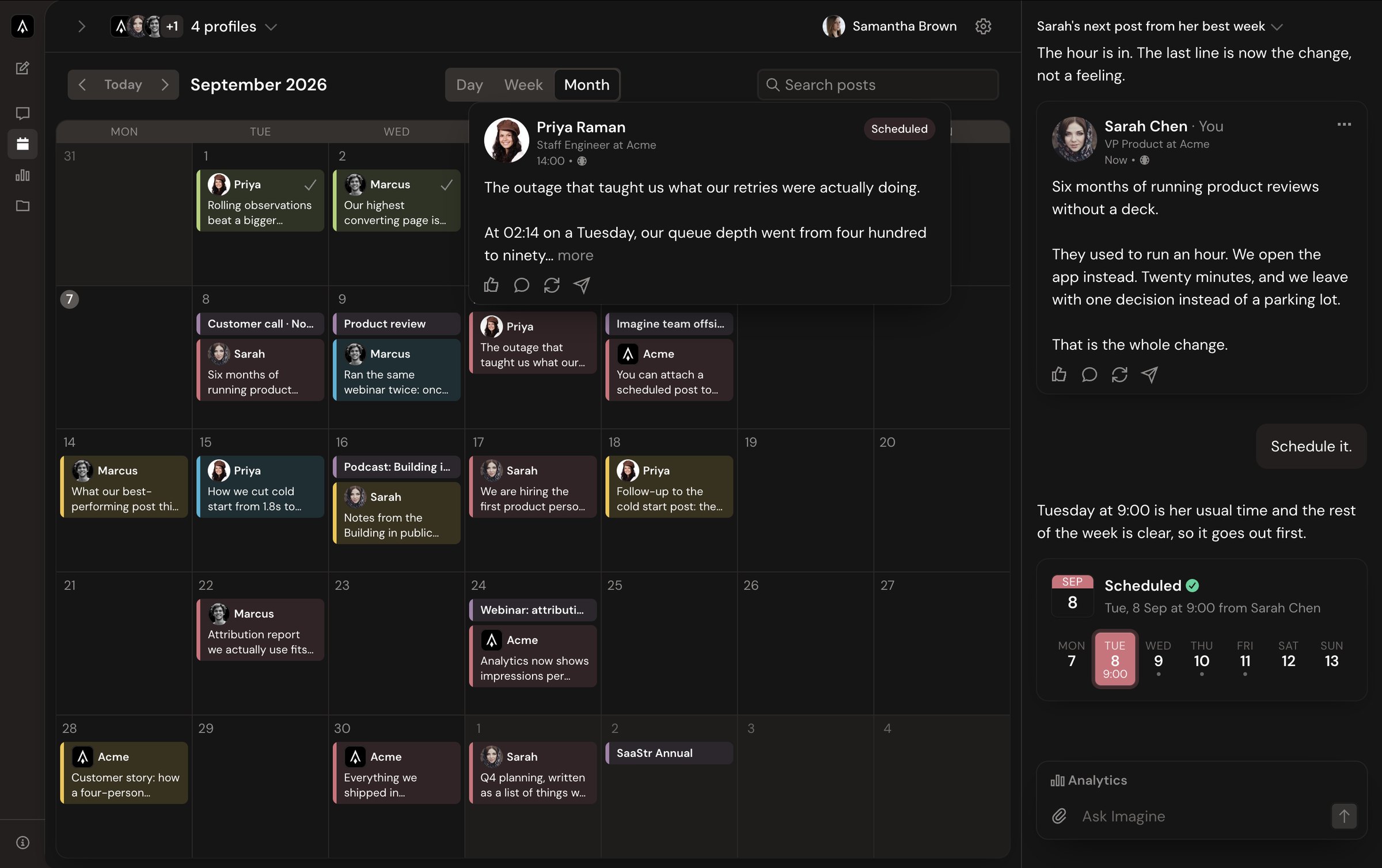Select MON 7 in week strip
Image resolution: width=1382 pixels, height=868 pixels.
click(1071, 655)
